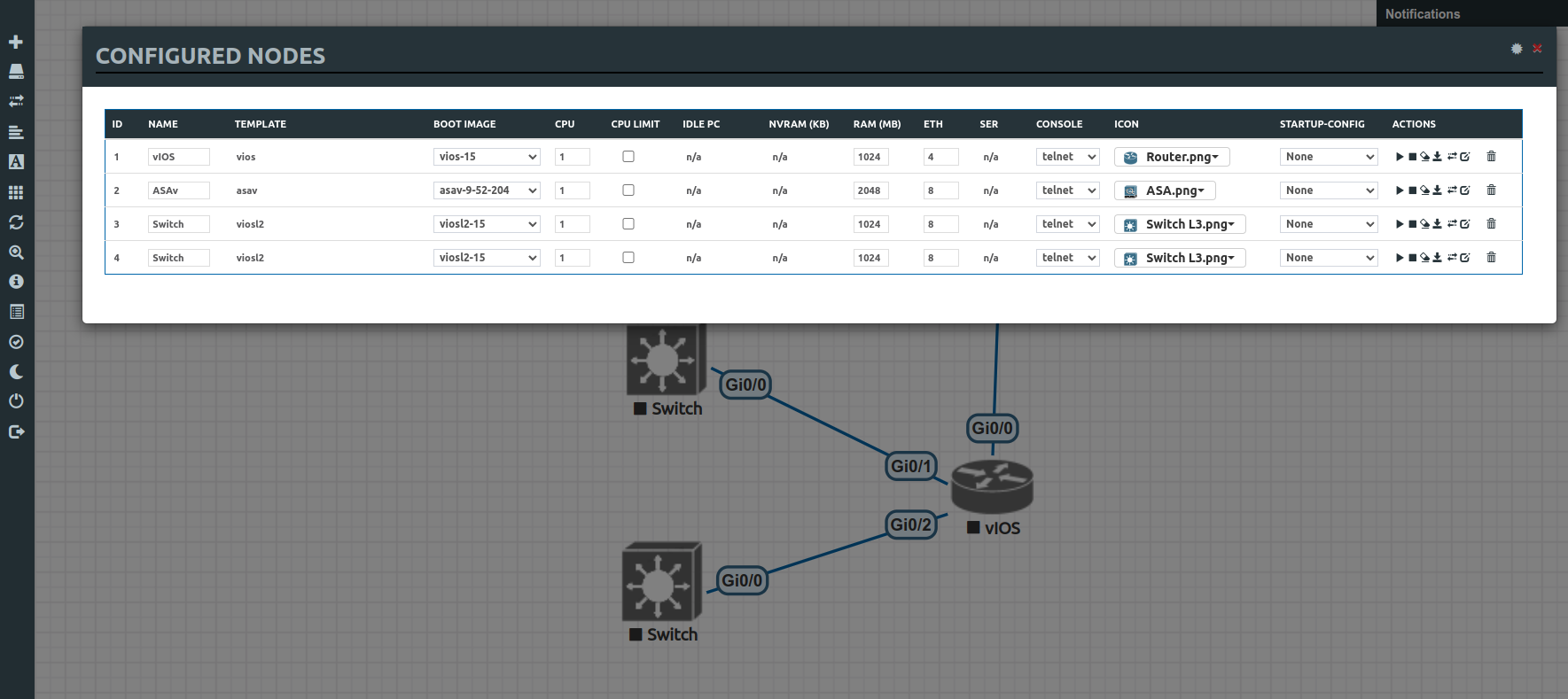Delete node 4 with its trash icon
1568x699 pixels.
pyautogui.click(x=1491, y=258)
